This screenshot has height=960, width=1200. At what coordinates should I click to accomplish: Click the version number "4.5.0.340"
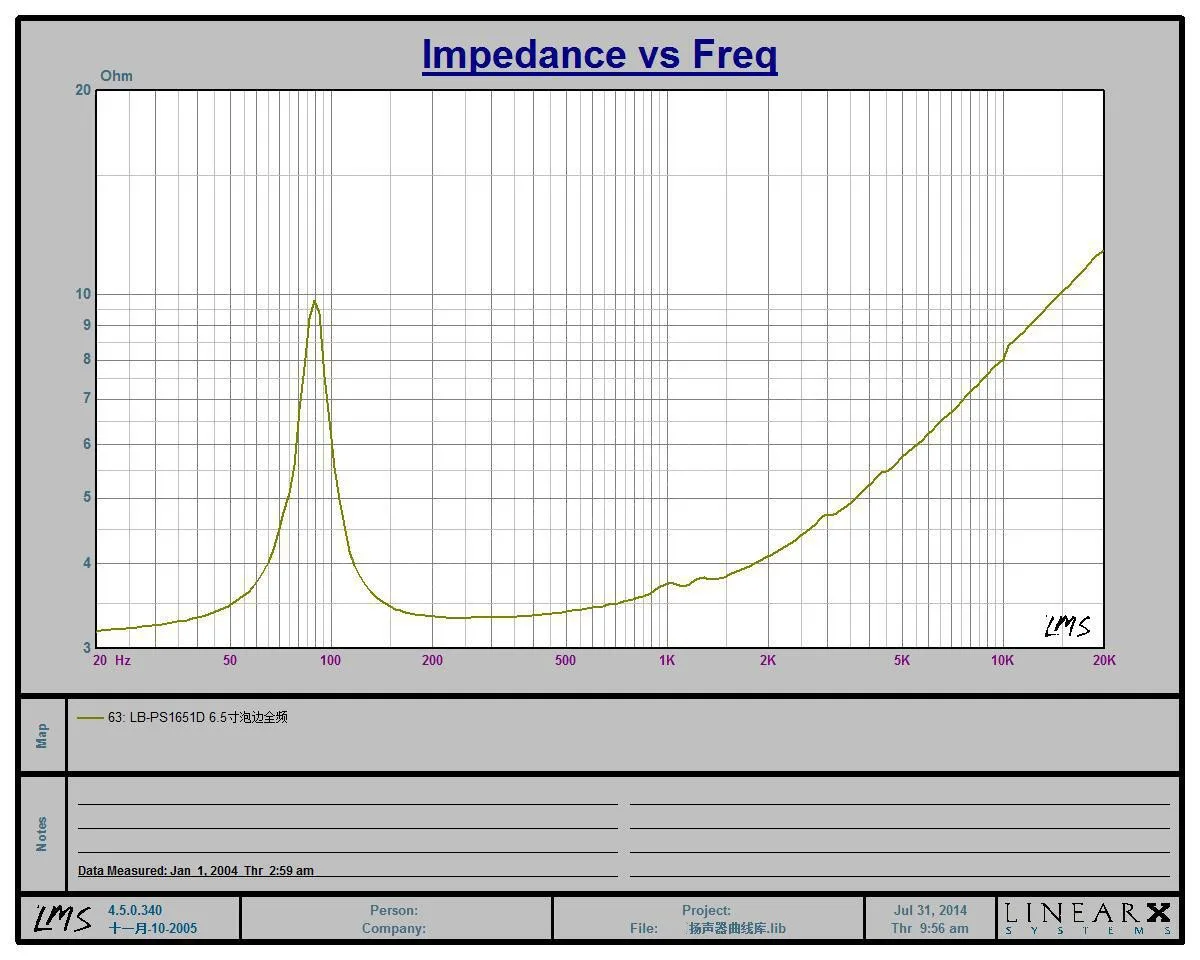135,911
